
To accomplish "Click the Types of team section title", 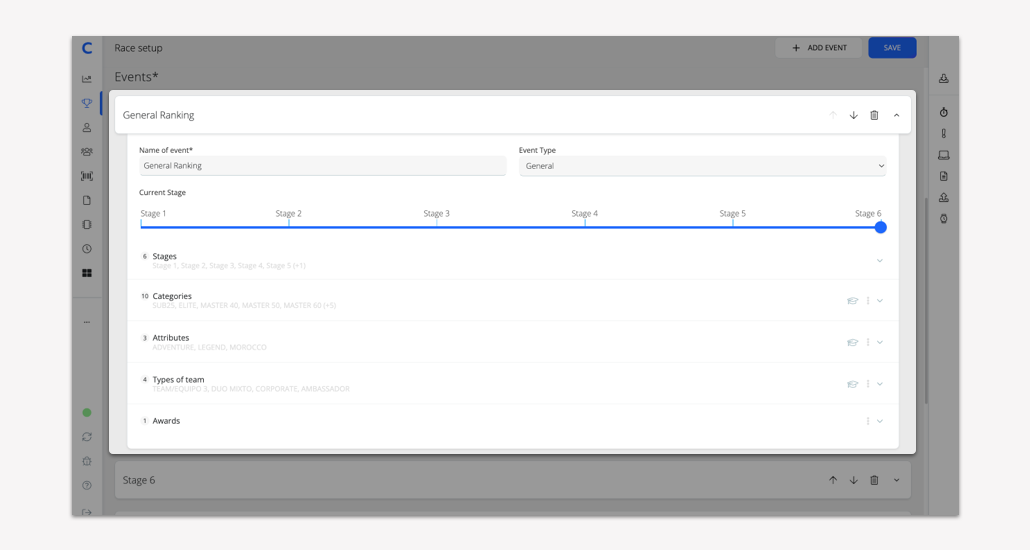I will coord(178,380).
